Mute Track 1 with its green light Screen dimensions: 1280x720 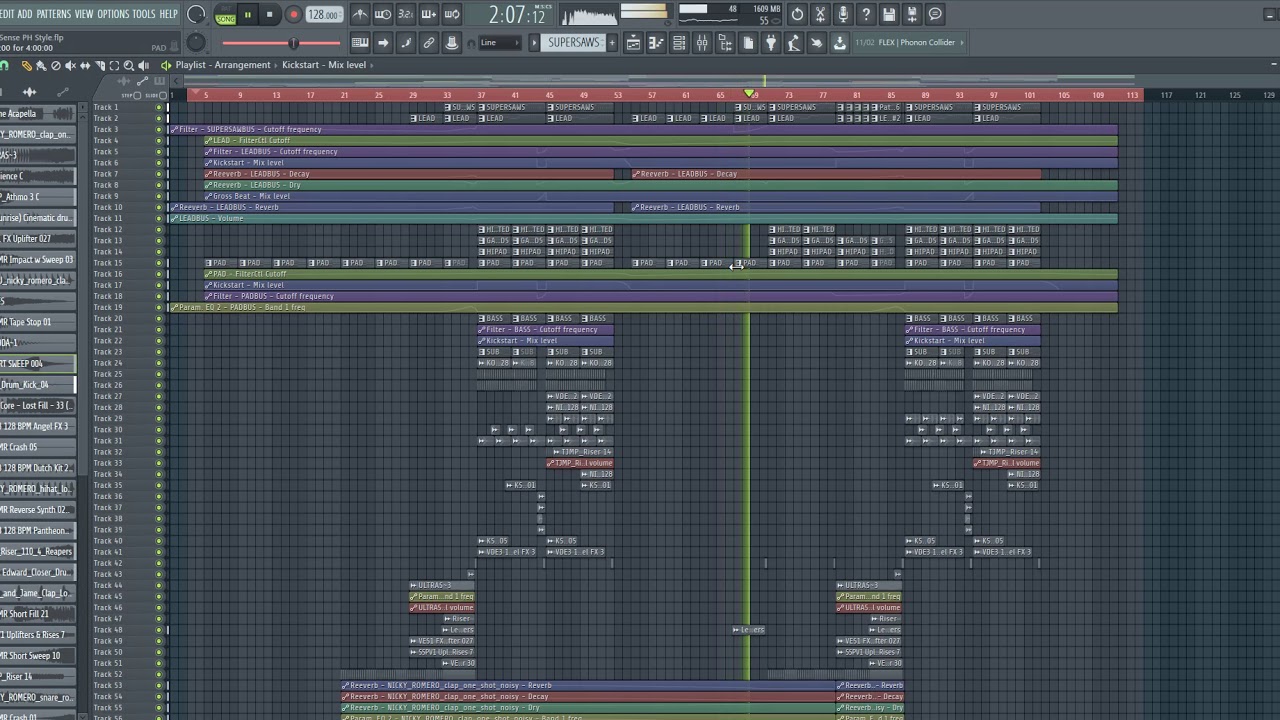(158, 107)
